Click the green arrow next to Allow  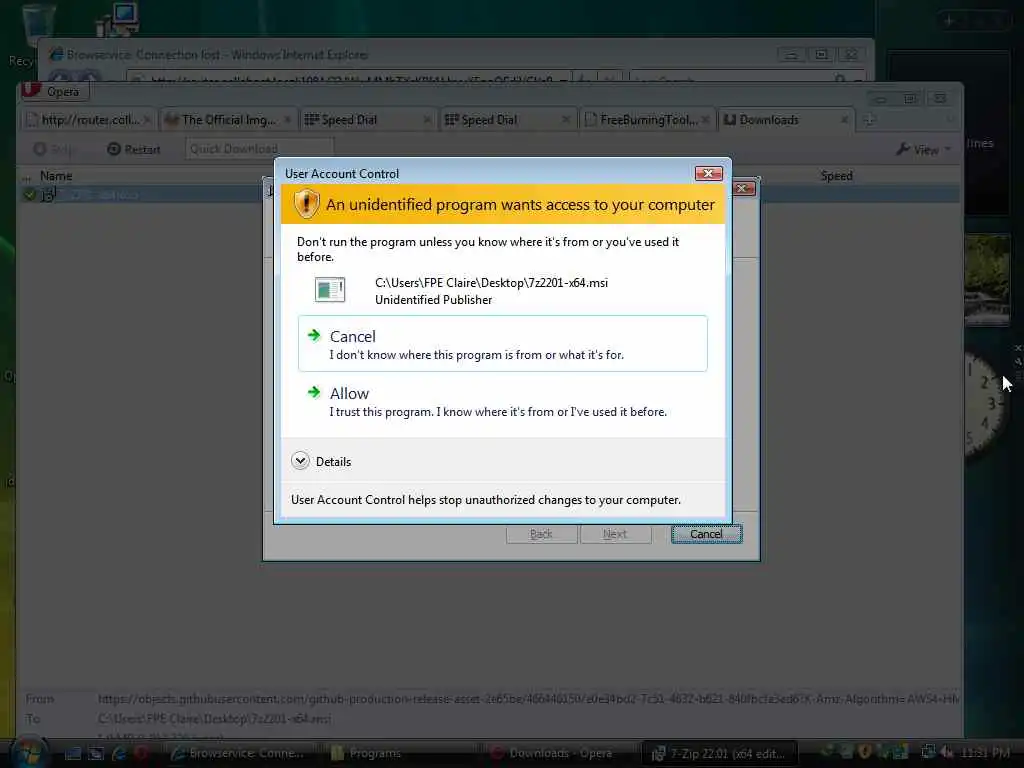(x=314, y=392)
